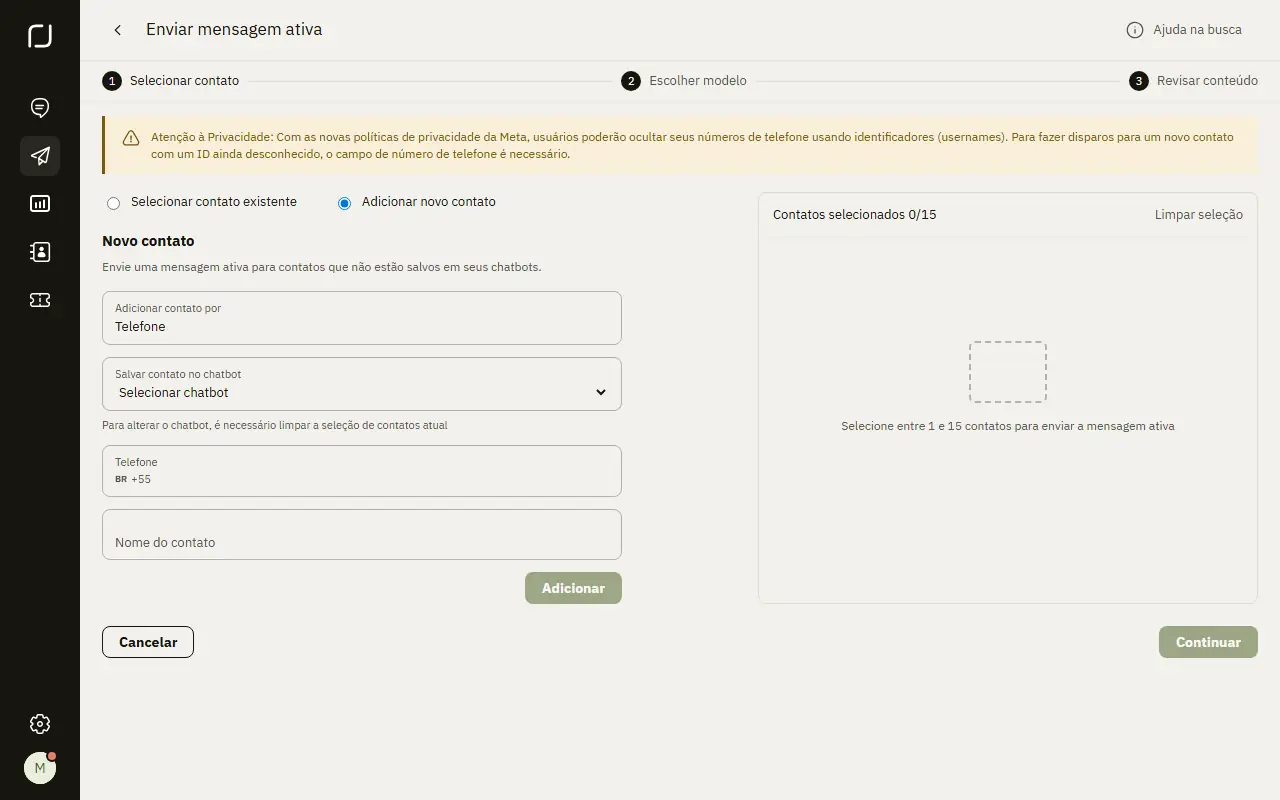Screen dimensions: 1280x800
Task: Click the empty selection dashed placeholder
Action: point(1008,372)
